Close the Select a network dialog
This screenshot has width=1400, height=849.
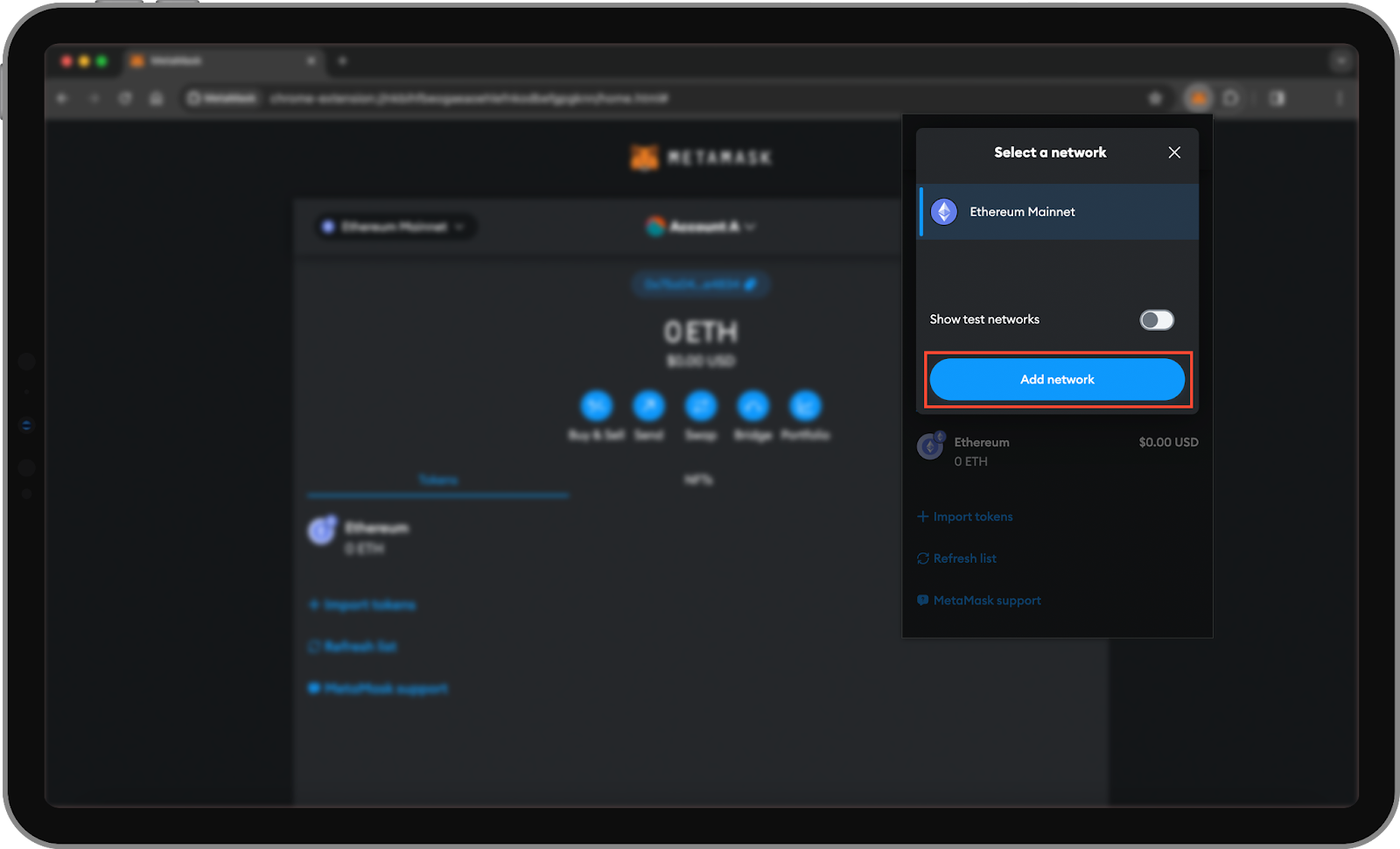1174,152
